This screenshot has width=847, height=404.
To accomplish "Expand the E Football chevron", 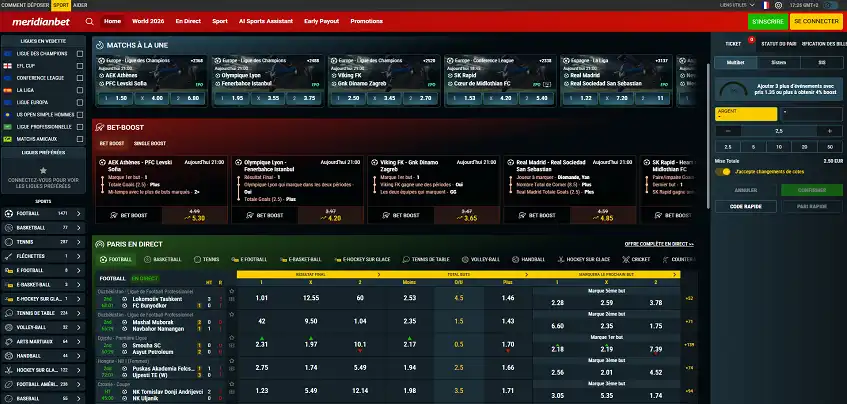I will point(78,270).
